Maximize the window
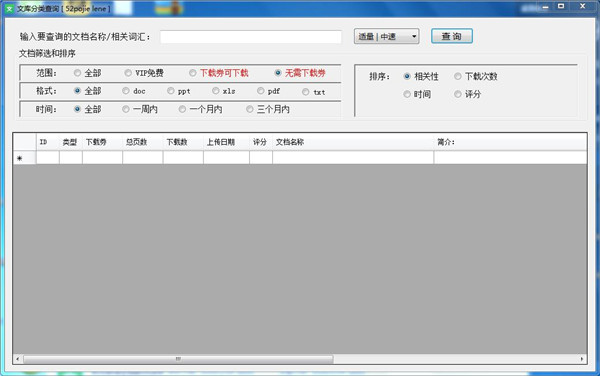This screenshot has width=600, height=376. tap(561, 7)
